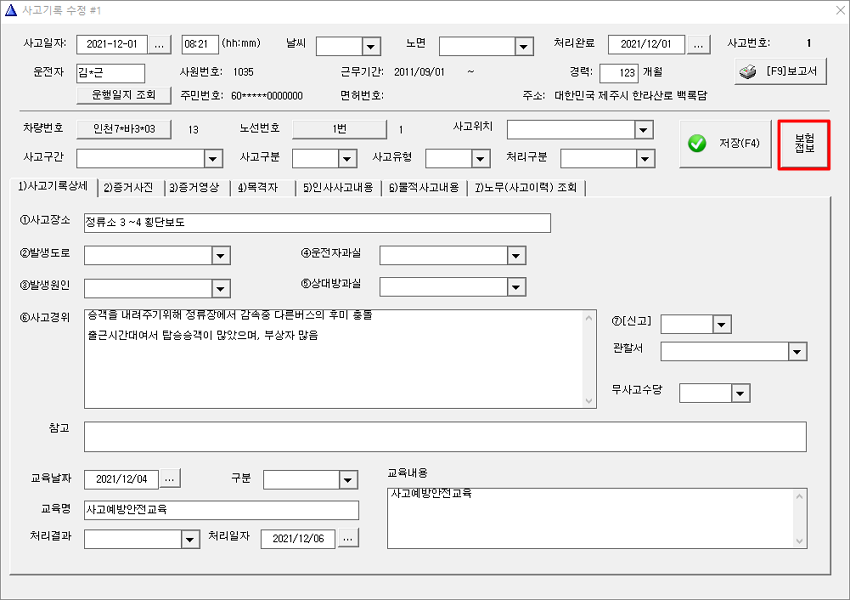Image resolution: width=850 pixels, height=600 pixels.
Task: Switch to the 1)사고기록상세 tab
Action: 53,186
